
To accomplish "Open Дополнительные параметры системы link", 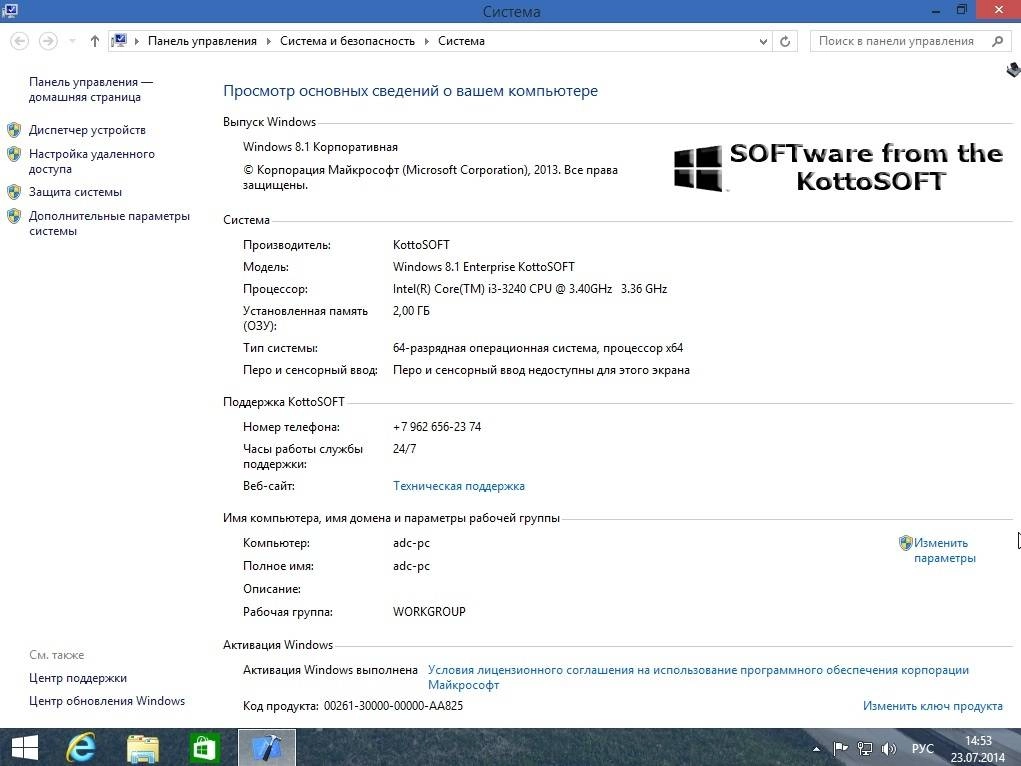I will point(109,223).
